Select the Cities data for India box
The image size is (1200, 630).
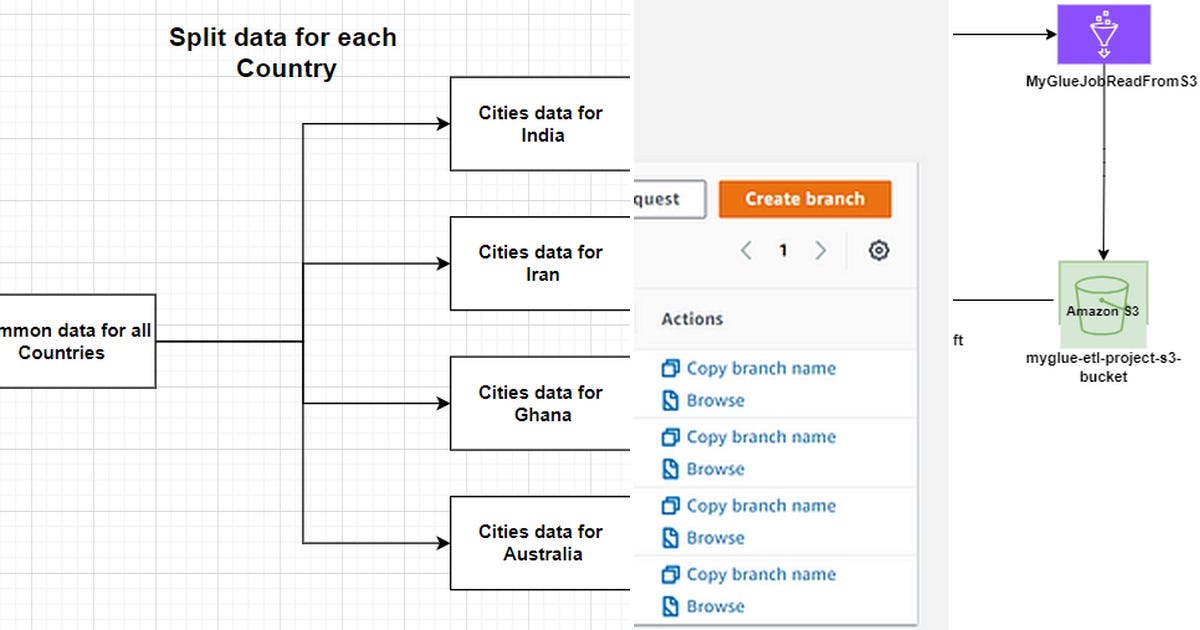pos(540,123)
